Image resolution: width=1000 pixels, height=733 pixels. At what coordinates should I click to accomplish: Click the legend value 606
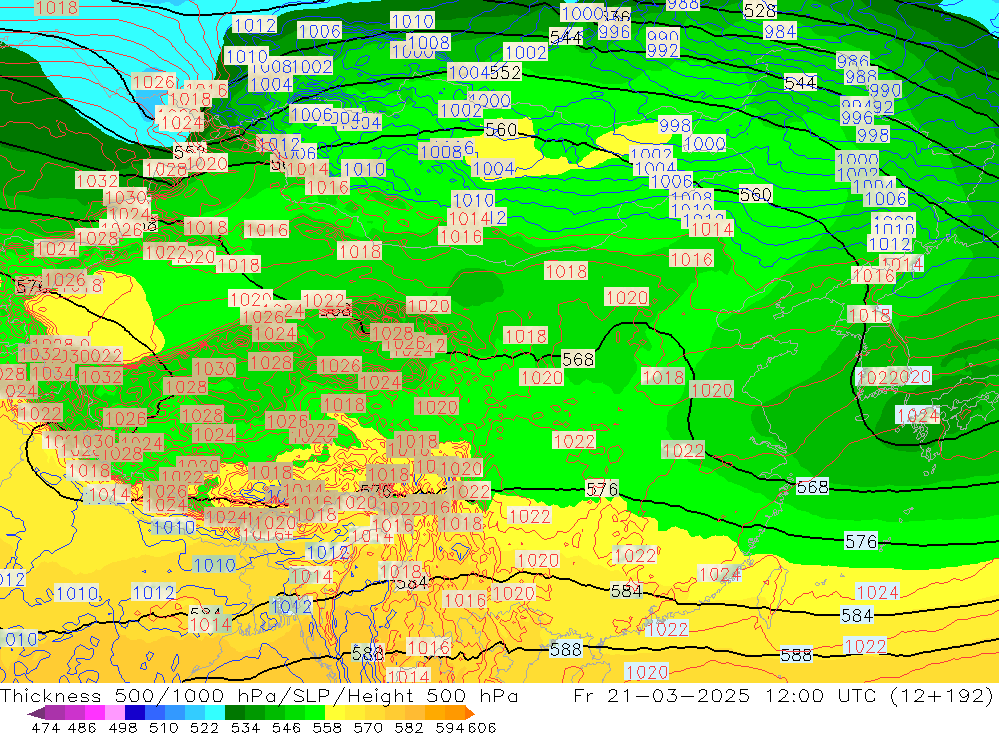(x=482, y=727)
